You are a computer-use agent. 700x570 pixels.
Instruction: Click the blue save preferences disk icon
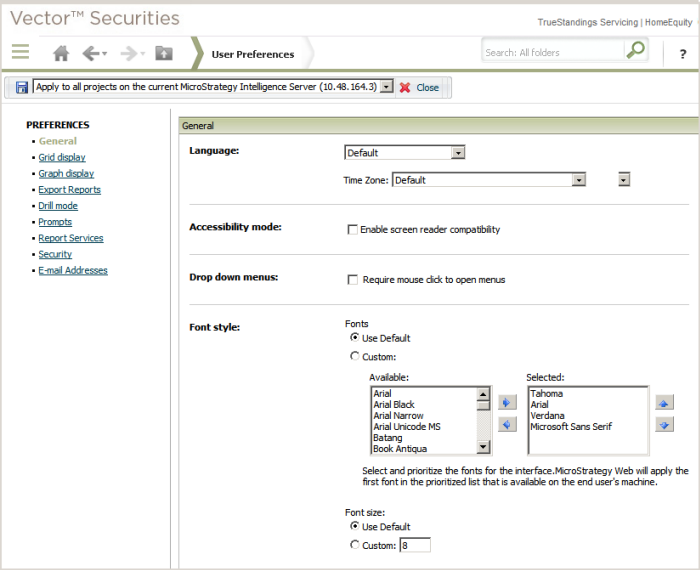click(x=22, y=87)
